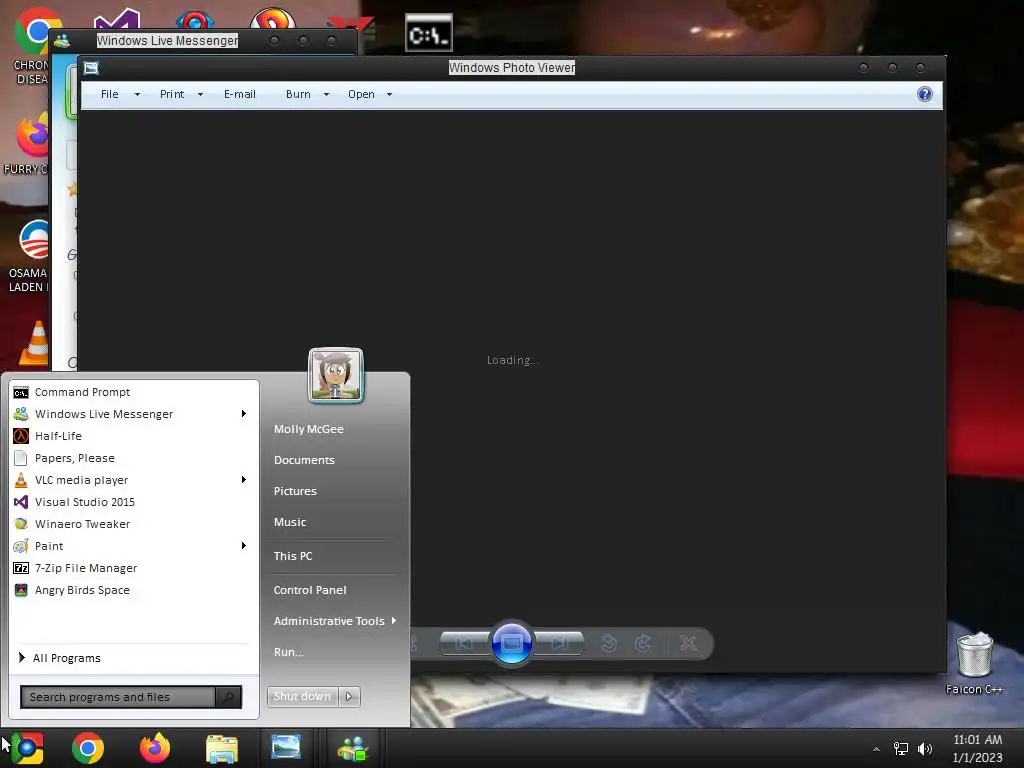Screen dimensions: 1024x768
Task: Expand Paint jump list arrow
Action: (x=244, y=546)
